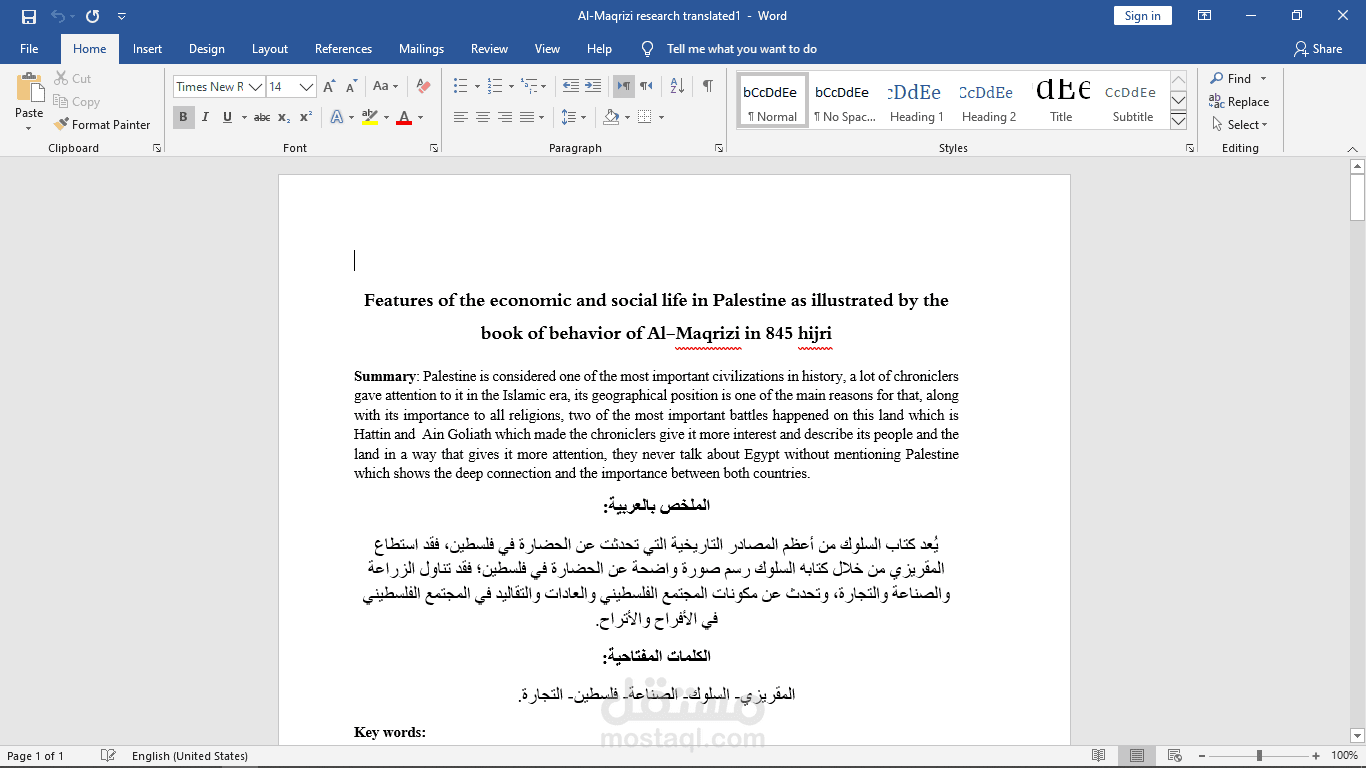Set left-to-right text direction
The width and height of the screenshot is (1366, 768).
pyautogui.click(x=623, y=86)
